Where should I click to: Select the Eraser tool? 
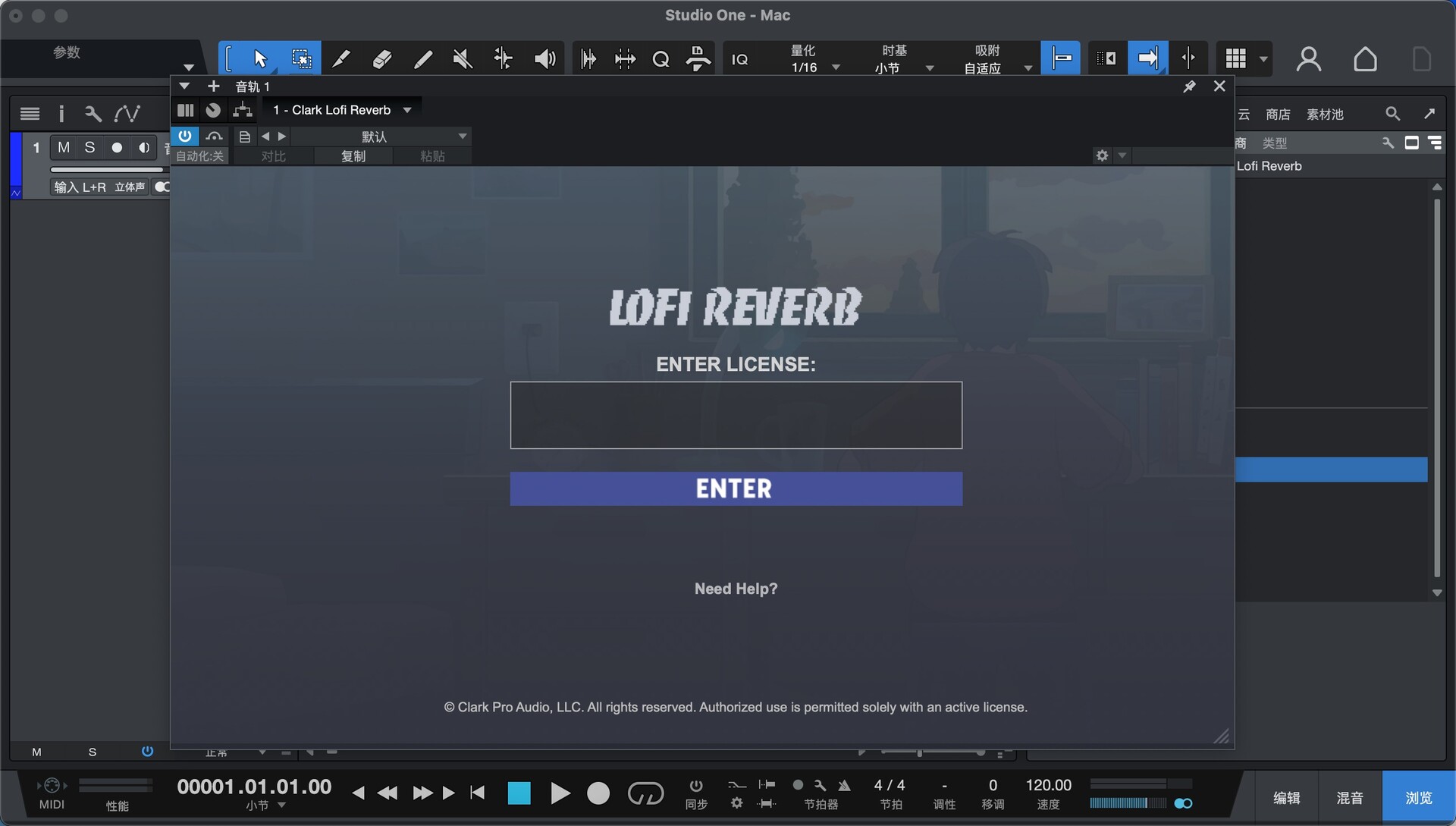(x=382, y=58)
